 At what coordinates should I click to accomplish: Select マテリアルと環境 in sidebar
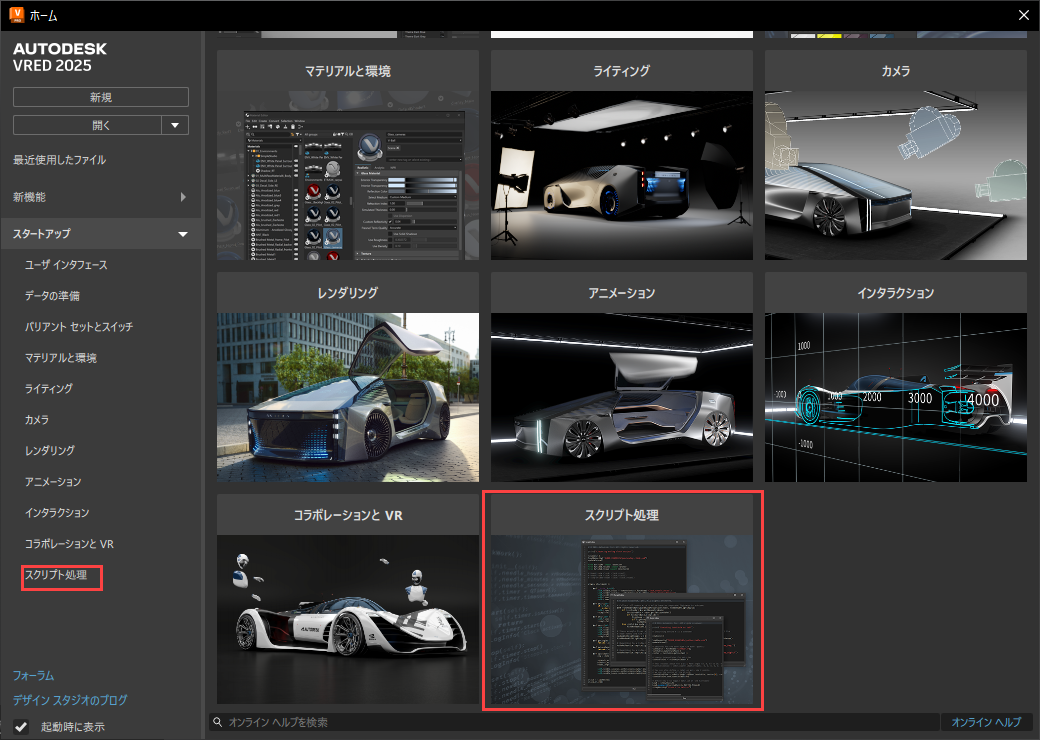(61, 358)
